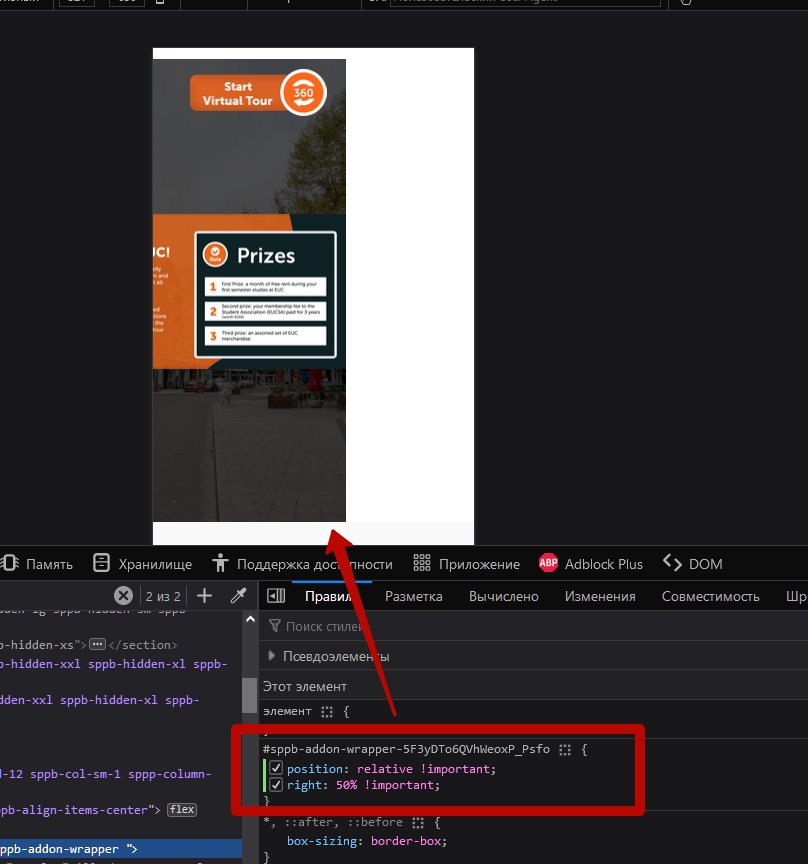Screen dimensions: 808x864
Task: Disable the right: 50% declaration
Action: point(276,785)
